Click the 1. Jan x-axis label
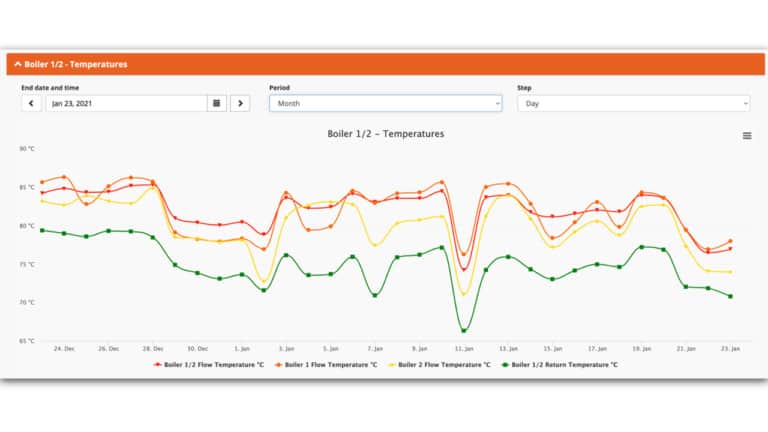 click(x=242, y=349)
